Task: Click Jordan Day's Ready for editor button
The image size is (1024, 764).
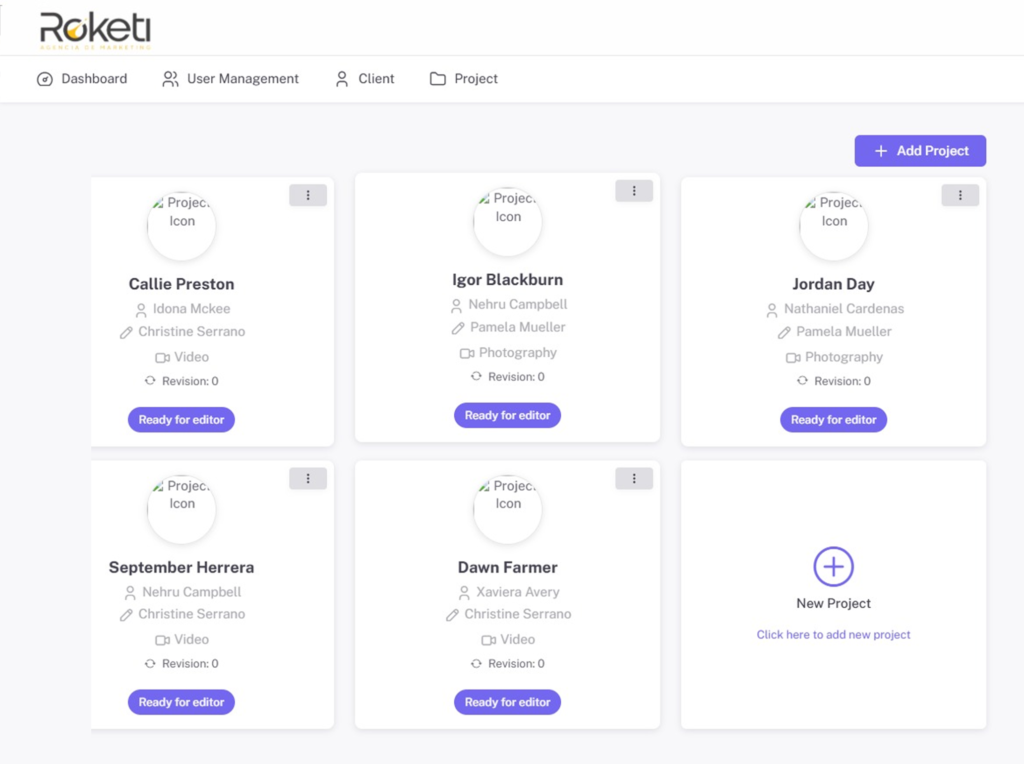Action: pyautogui.click(x=833, y=420)
